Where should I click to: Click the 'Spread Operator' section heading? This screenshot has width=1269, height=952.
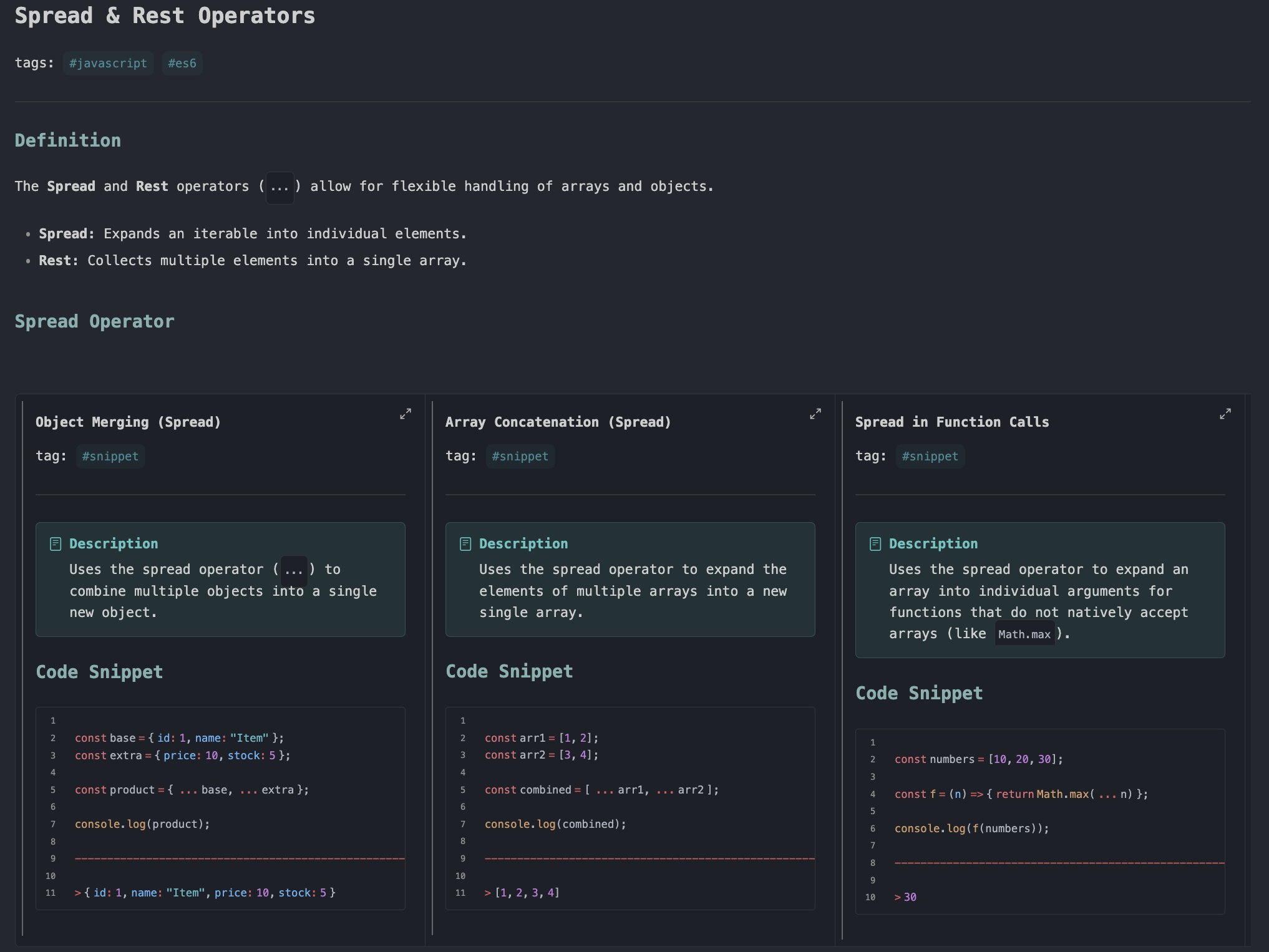(95, 321)
